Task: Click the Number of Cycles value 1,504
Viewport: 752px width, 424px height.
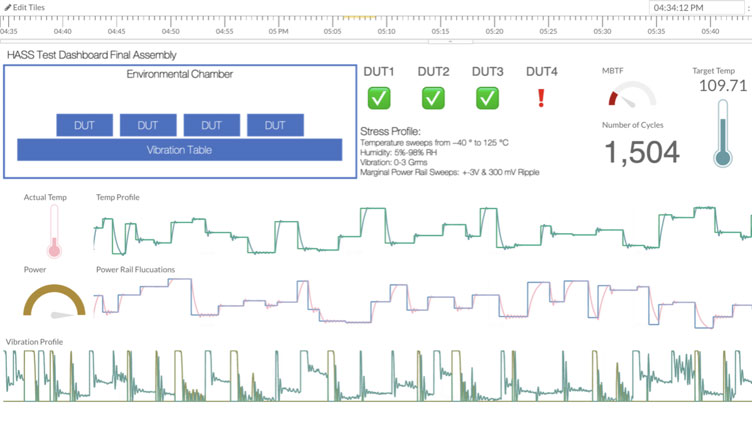Action: [x=642, y=152]
